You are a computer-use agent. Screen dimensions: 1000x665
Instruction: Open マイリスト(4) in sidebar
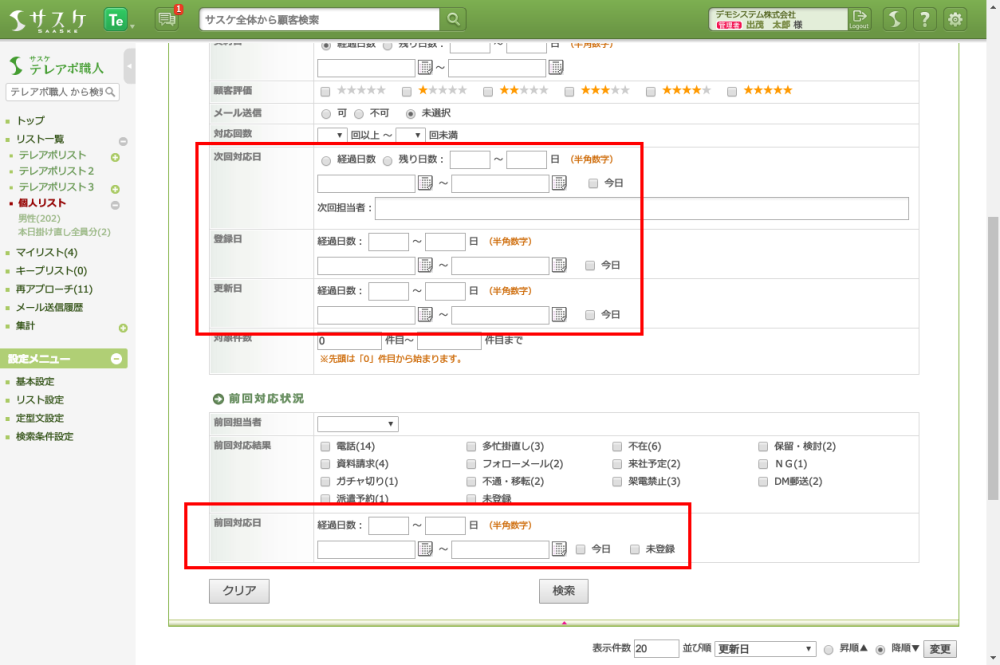click(46, 252)
